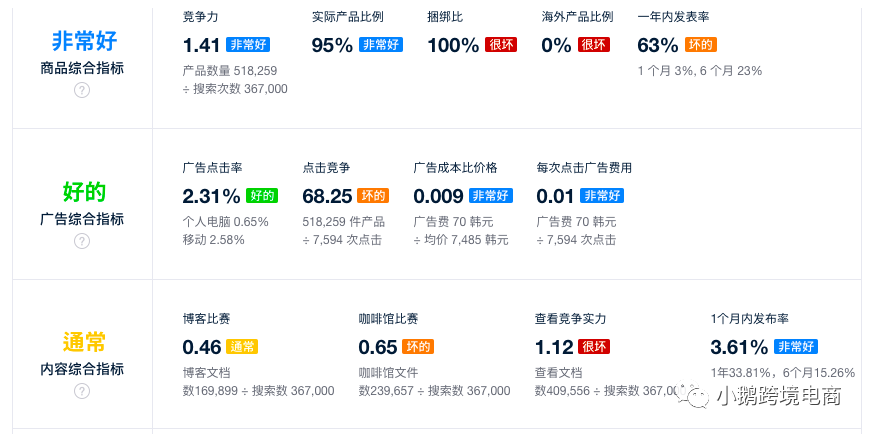Open help icon under 商品综合指标

pyautogui.click(x=82, y=90)
